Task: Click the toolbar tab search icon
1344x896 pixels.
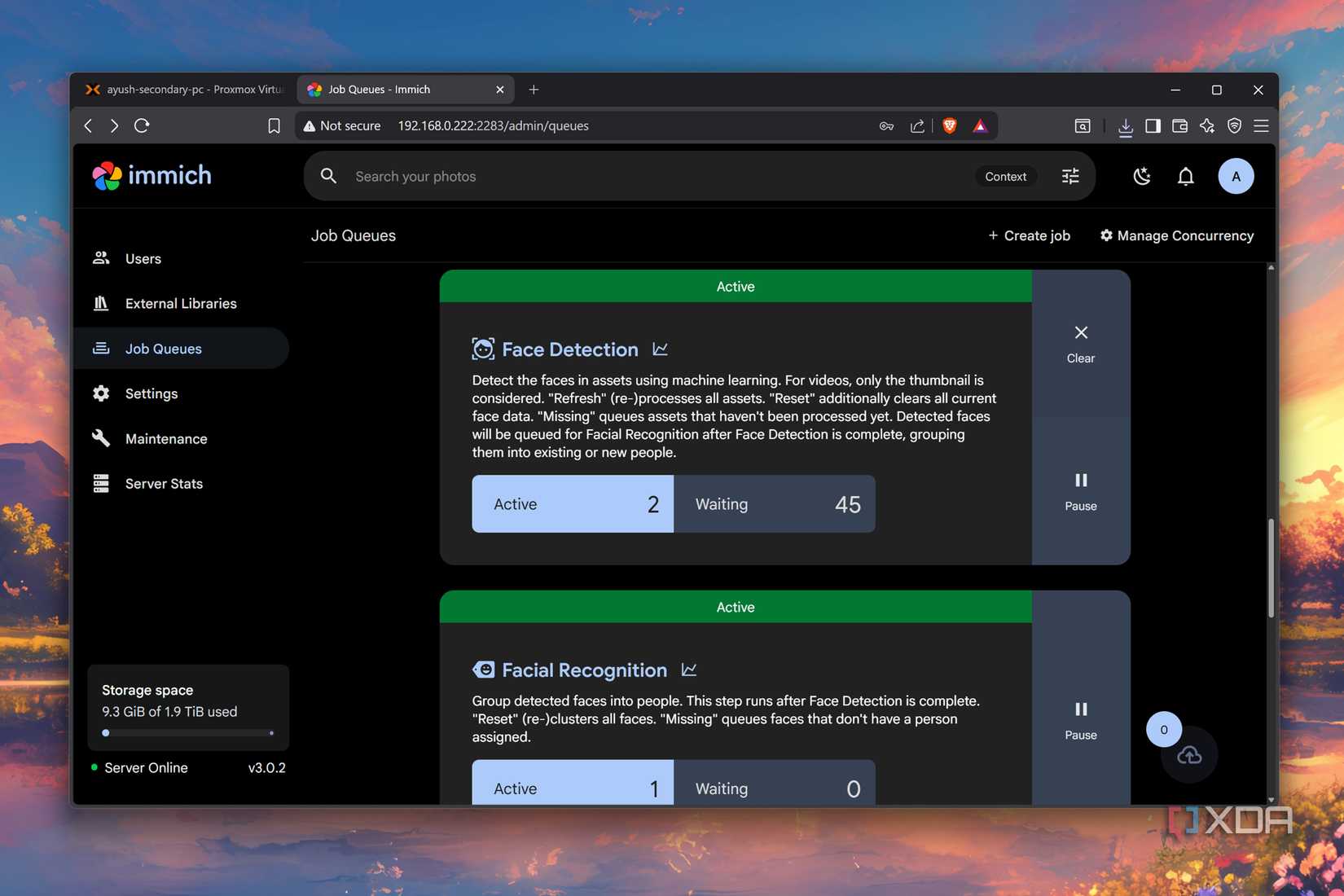Action: (1083, 125)
